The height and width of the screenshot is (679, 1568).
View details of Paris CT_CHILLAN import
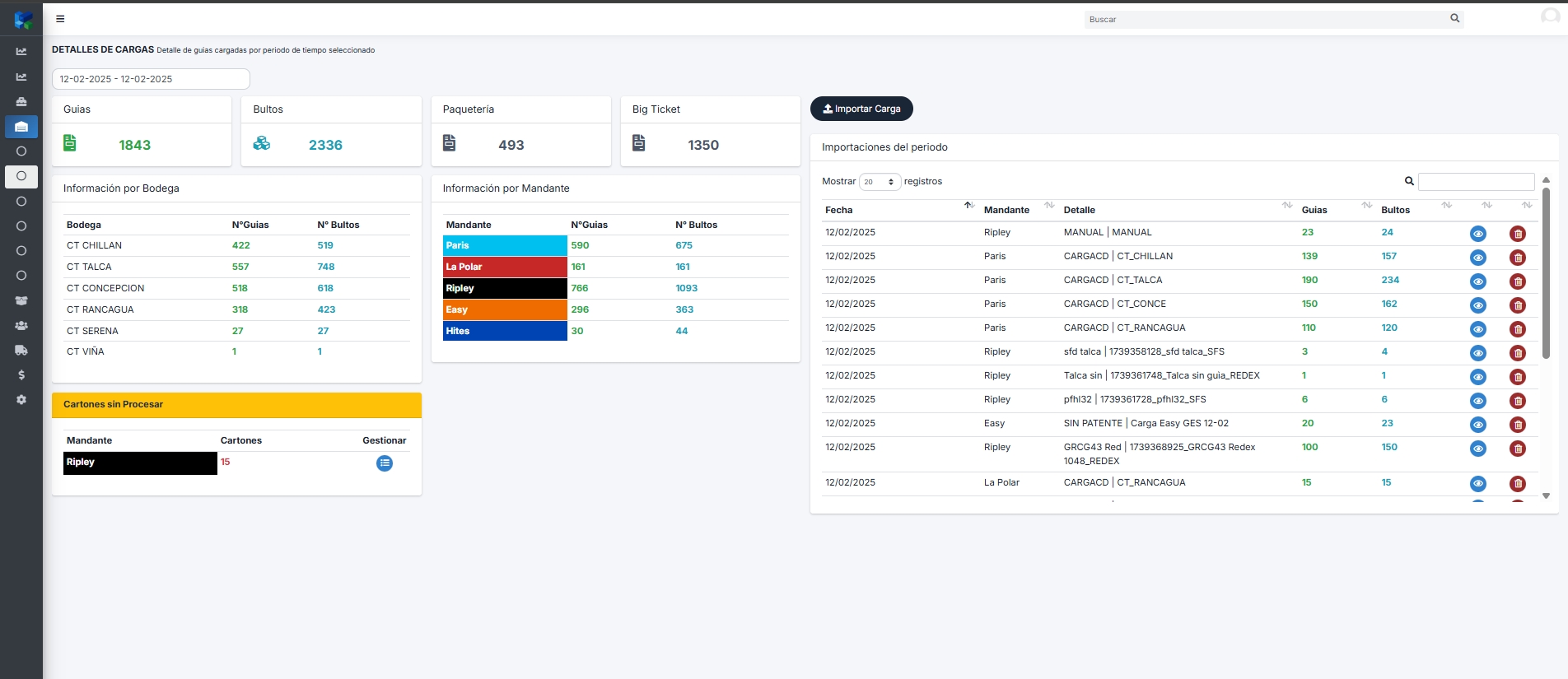[x=1478, y=258]
